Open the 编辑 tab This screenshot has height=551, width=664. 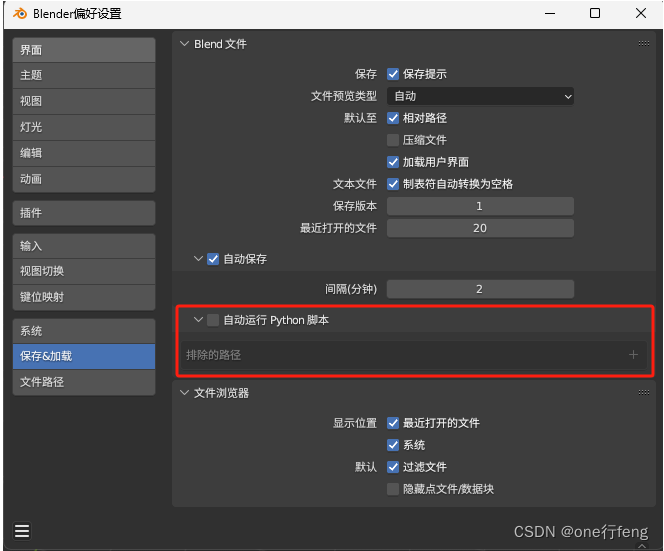(x=84, y=153)
